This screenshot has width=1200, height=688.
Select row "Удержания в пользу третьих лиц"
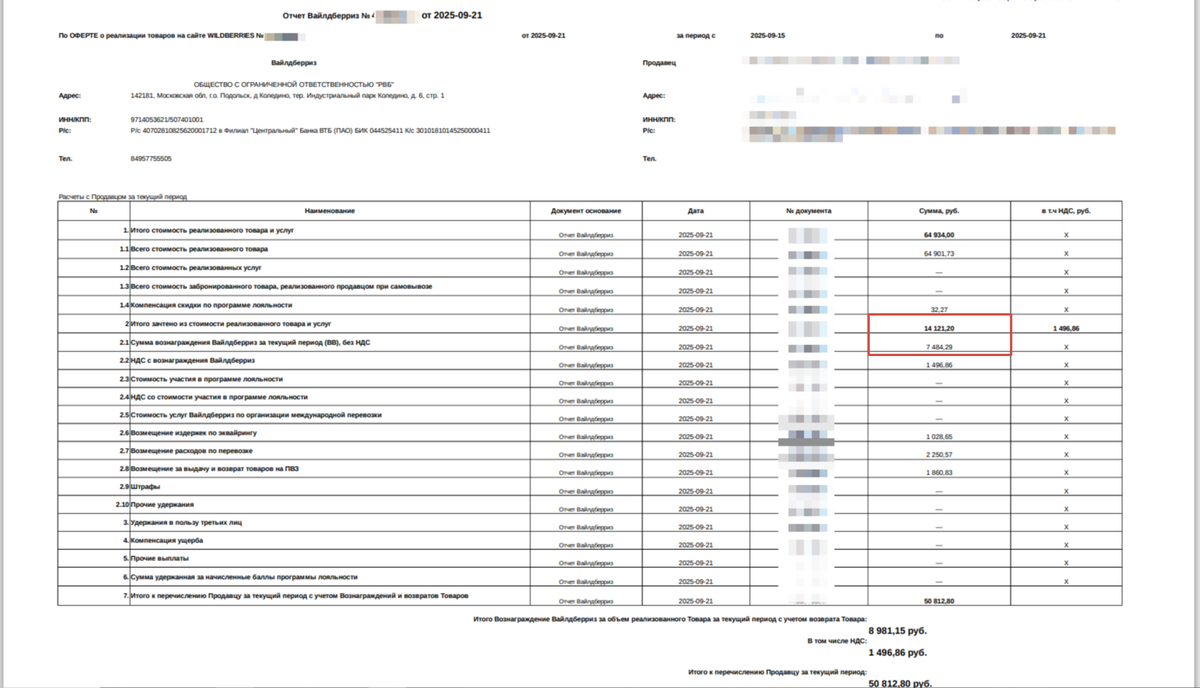[x=590, y=525]
